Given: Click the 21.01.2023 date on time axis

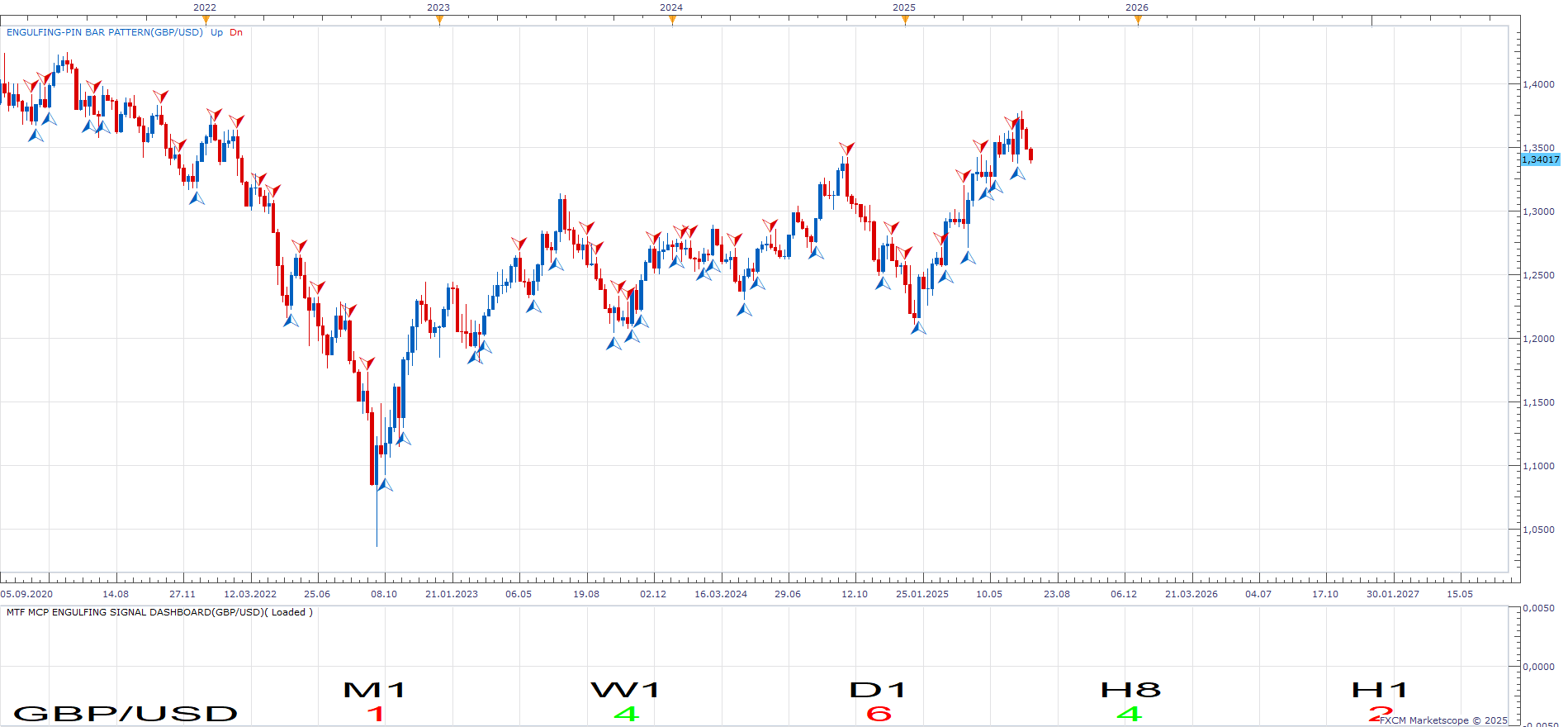Looking at the screenshot, I should click(452, 594).
